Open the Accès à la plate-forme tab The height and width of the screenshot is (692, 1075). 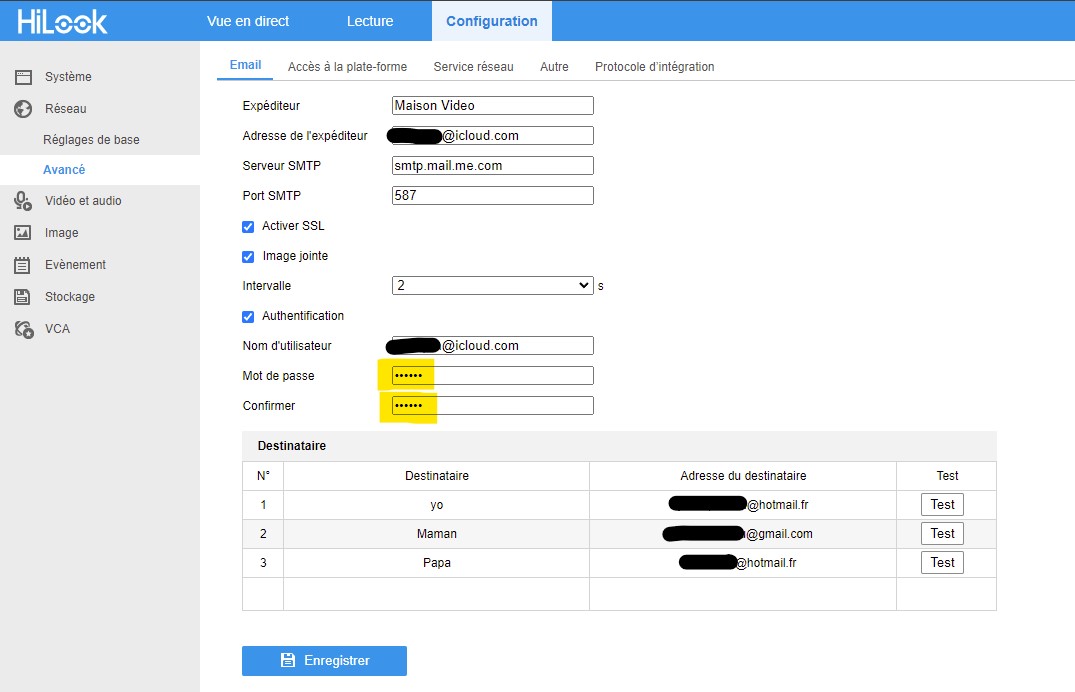(x=347, y=67)
